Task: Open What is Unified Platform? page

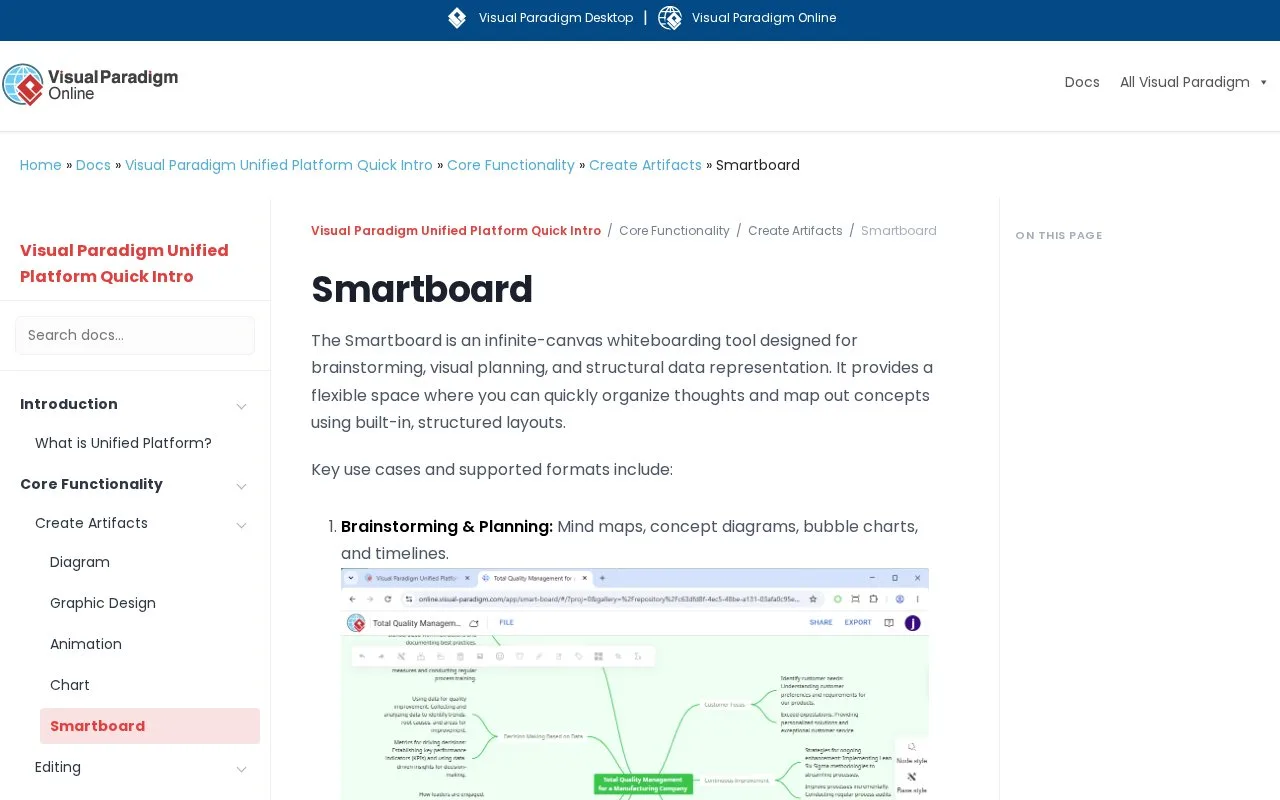Action: pyautogui.click(x=123, y=443)
